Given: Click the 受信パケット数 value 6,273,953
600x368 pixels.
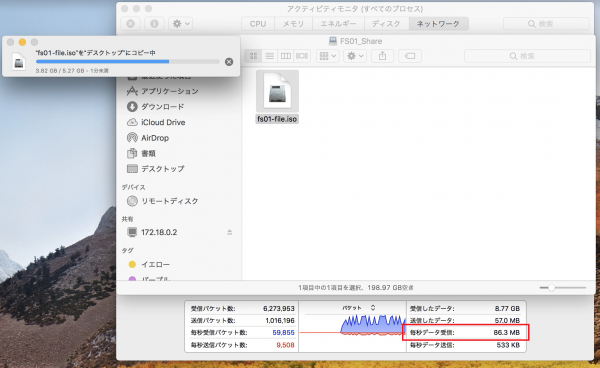Looking at the screenshot, I should coord(279,308).
